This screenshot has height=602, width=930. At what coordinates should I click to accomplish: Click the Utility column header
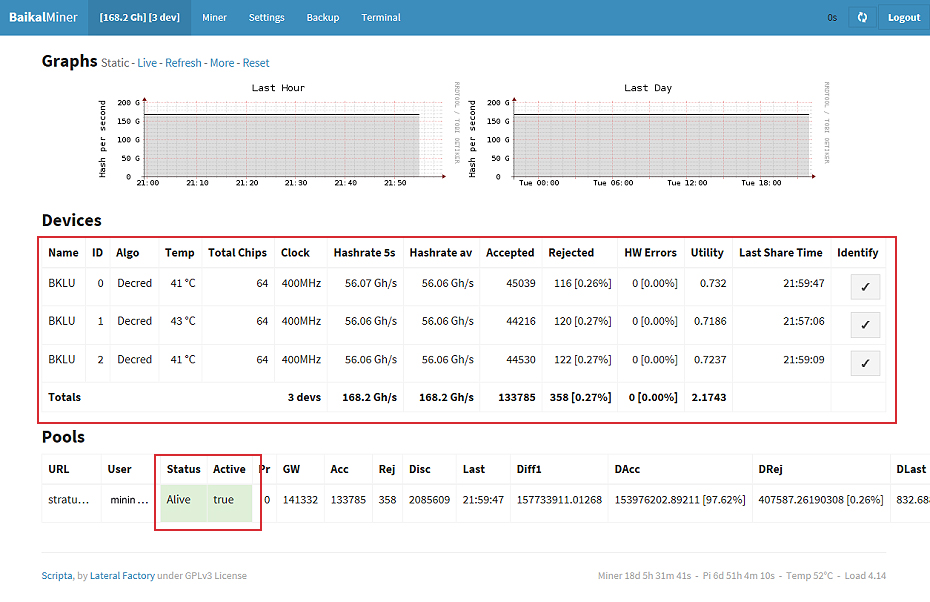pos(707,253)
